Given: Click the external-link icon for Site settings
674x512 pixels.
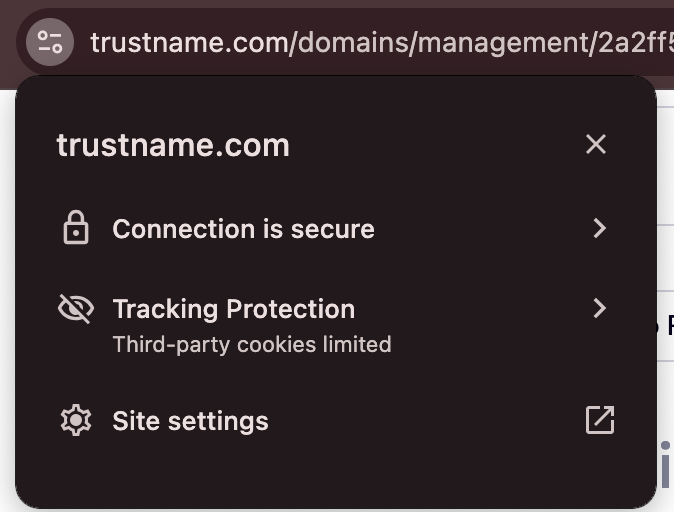Looking at the screenshot, I should pos(599,420).
